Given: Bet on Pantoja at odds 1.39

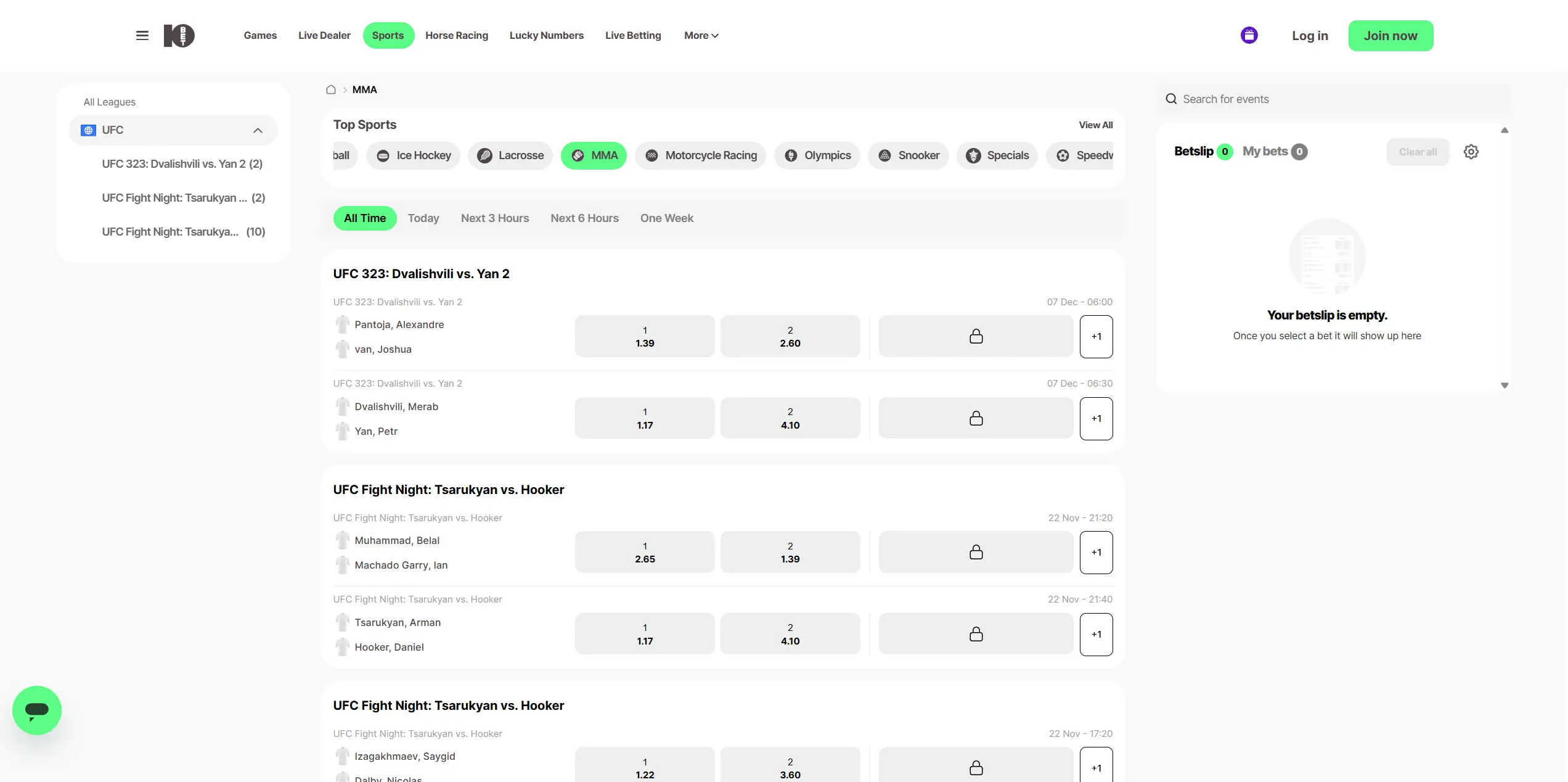Looking at the screenshot, I should click(x=644, y=337).
